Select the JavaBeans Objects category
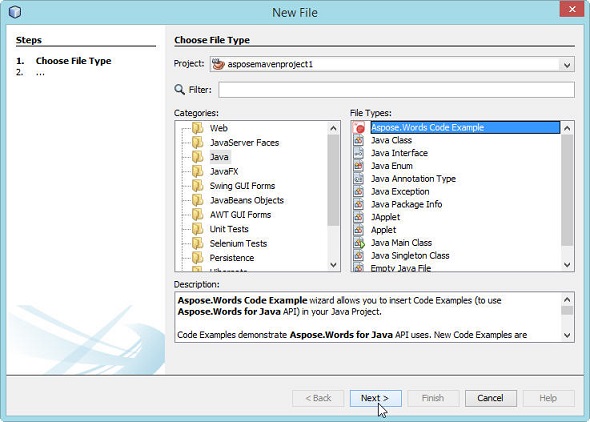Screen dimensions: 590x422 (x=246, y=200)
